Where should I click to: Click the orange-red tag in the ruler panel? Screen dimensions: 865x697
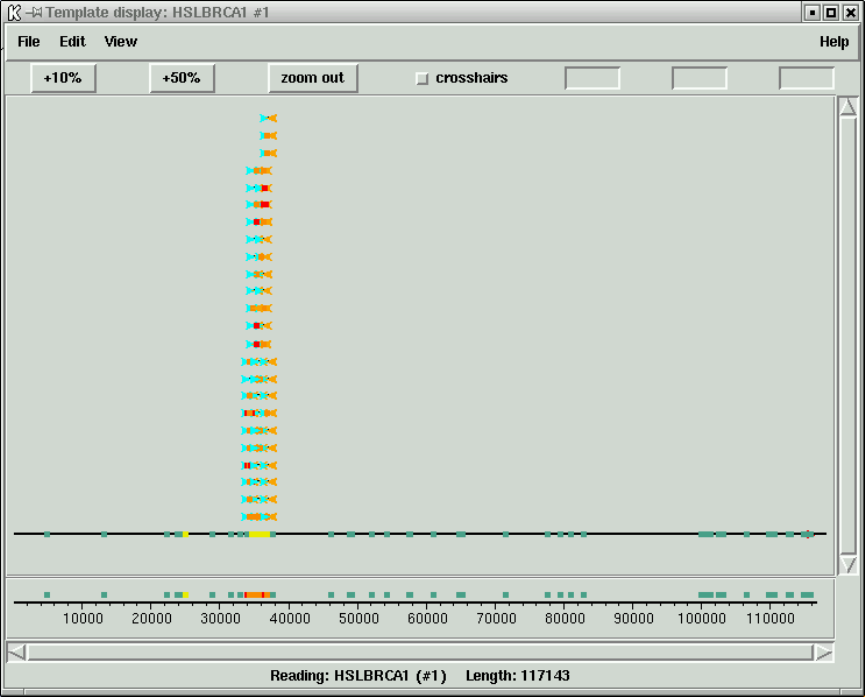(x=257, y=595)
